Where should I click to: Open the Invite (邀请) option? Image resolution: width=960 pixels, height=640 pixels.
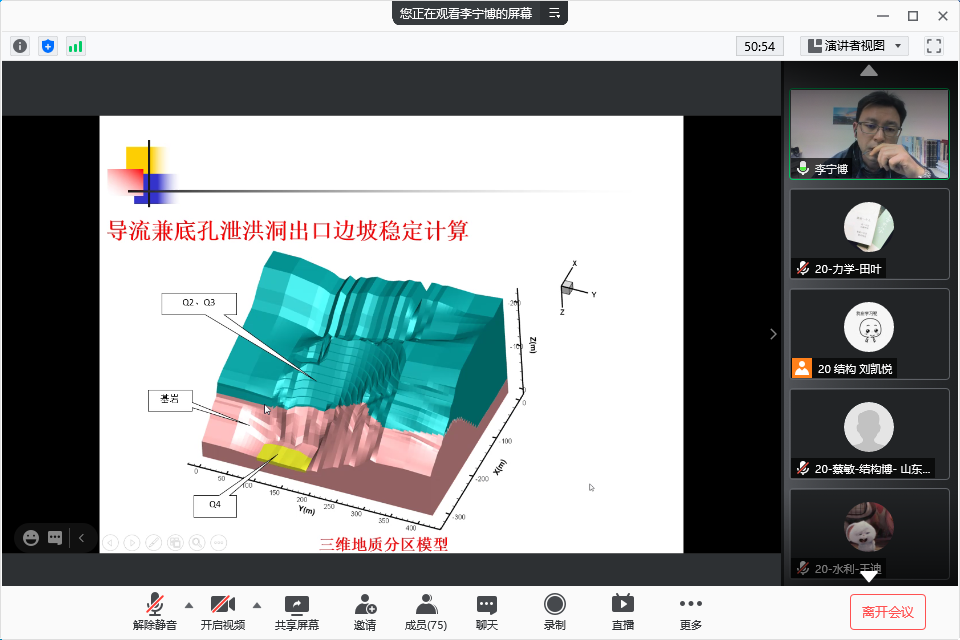[365, 611]
